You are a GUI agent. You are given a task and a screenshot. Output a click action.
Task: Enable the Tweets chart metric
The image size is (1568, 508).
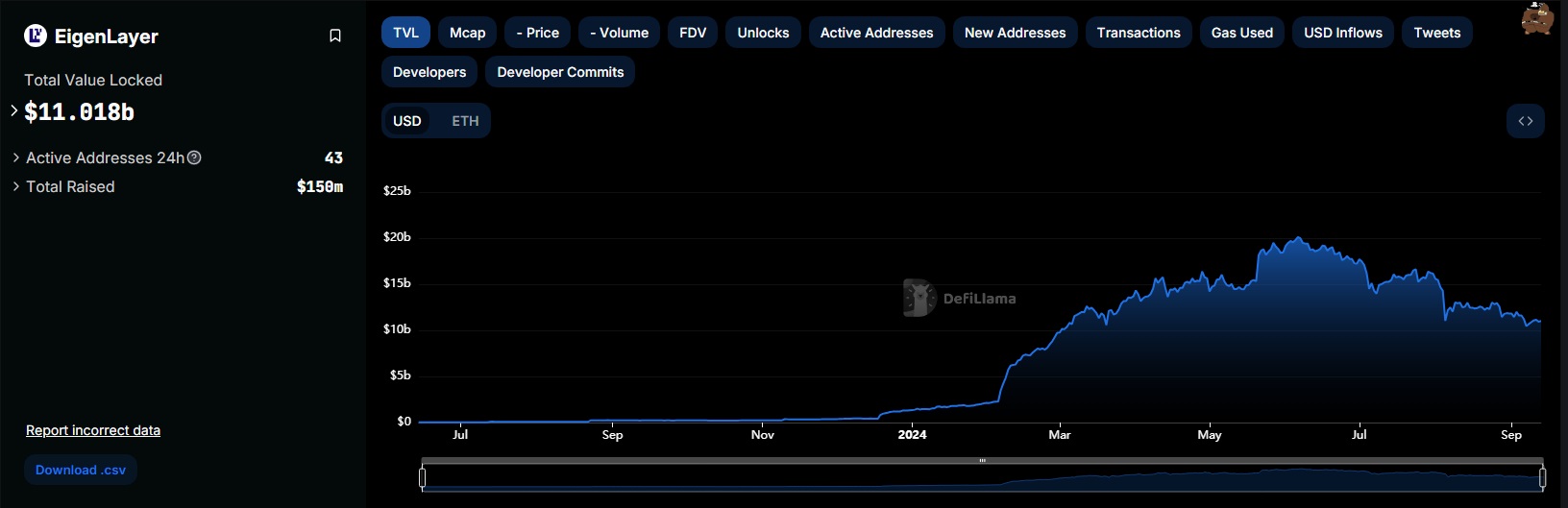click(1437, 33)
